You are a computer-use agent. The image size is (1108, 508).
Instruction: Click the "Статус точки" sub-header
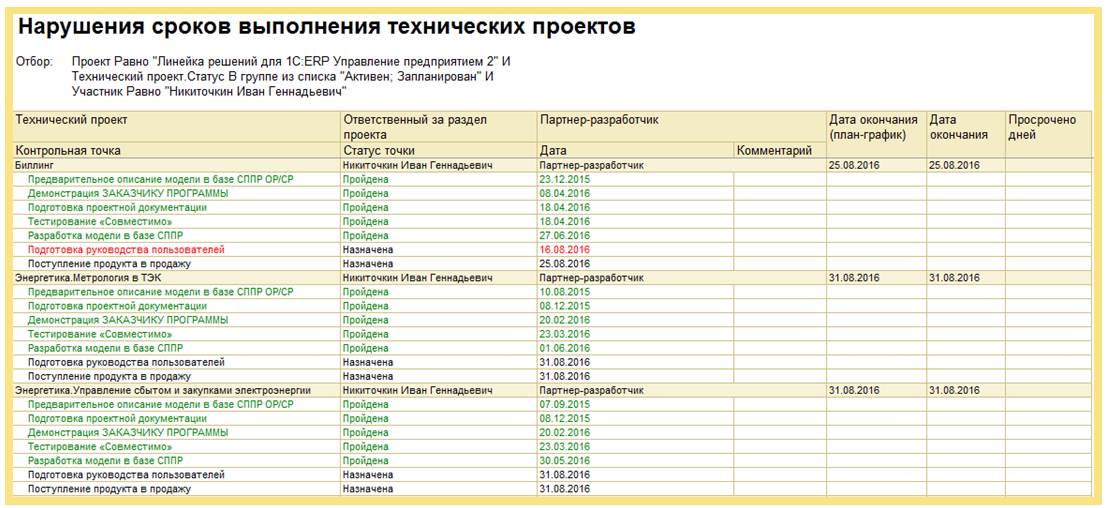tap(379, 150)
